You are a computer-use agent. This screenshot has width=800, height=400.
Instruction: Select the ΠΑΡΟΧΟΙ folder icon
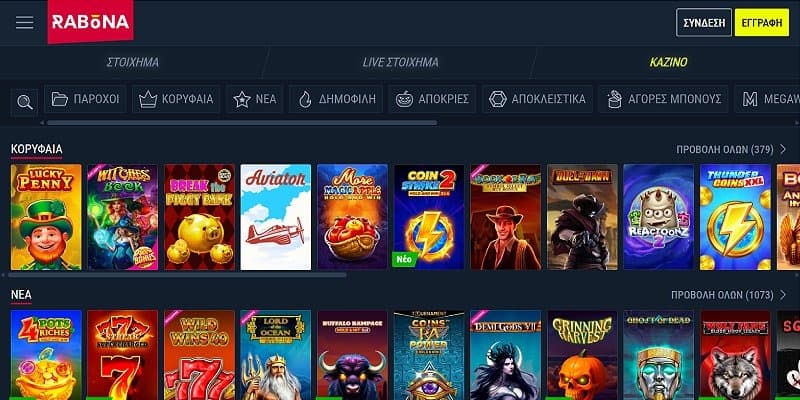(60, 99)
